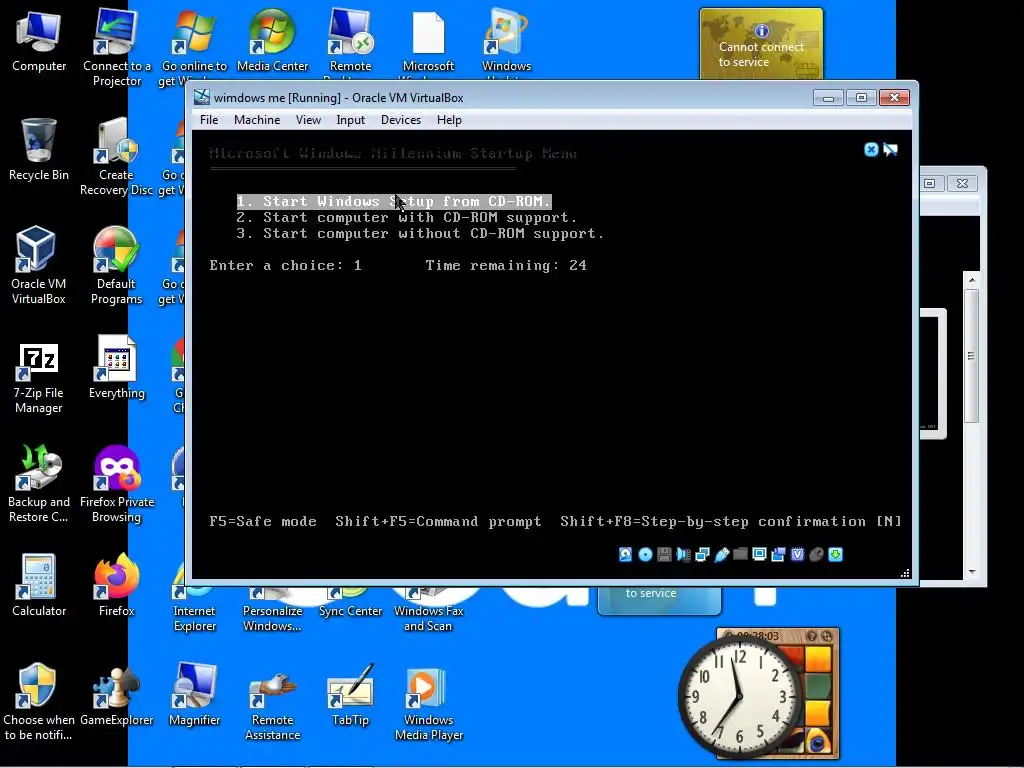Click the VirtualBox window title bar icon
Image resolution: width=1024 pixels, height=768 pixels.
(202, 97)
